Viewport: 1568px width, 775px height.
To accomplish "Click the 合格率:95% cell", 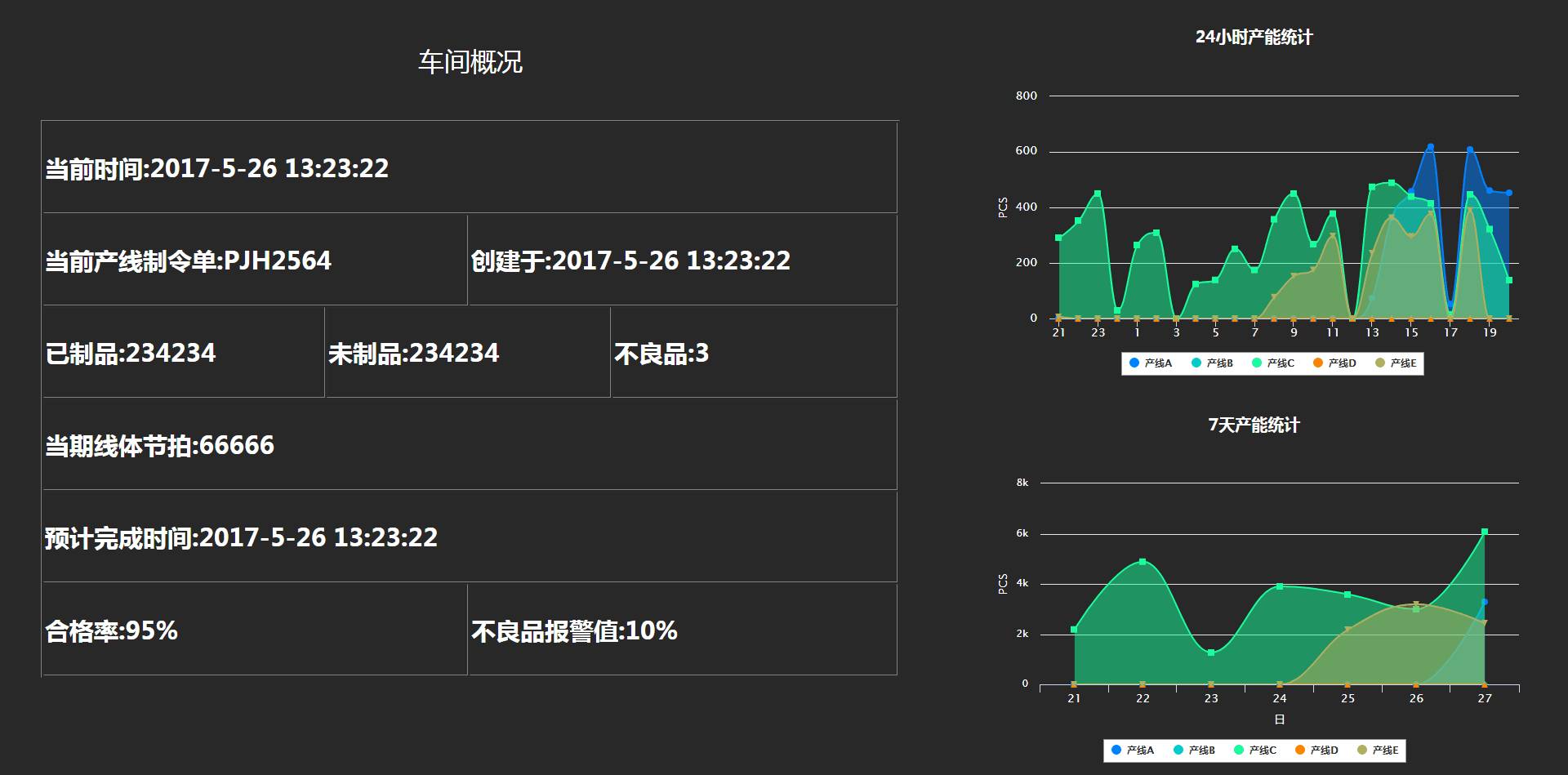I will click(254, 630).
